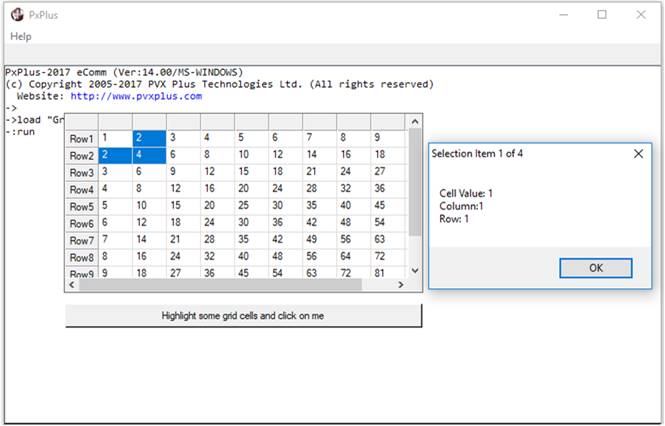Image resolution: width=665 pixels, height=426 pixels.
Task: Close the Selection Item dialog
Action: pos(638,154)
